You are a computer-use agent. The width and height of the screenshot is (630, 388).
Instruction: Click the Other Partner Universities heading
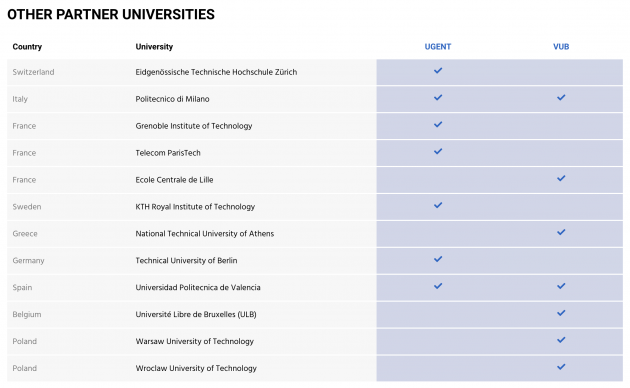pyautogui.click(x=111, y=14)
